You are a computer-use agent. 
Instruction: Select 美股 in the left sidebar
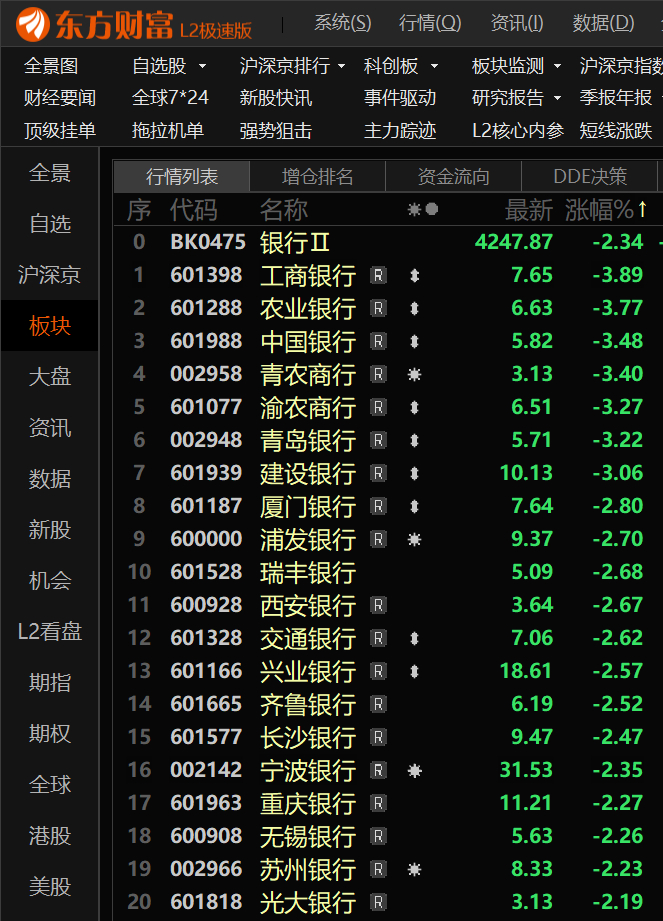(x=50, y=886)
